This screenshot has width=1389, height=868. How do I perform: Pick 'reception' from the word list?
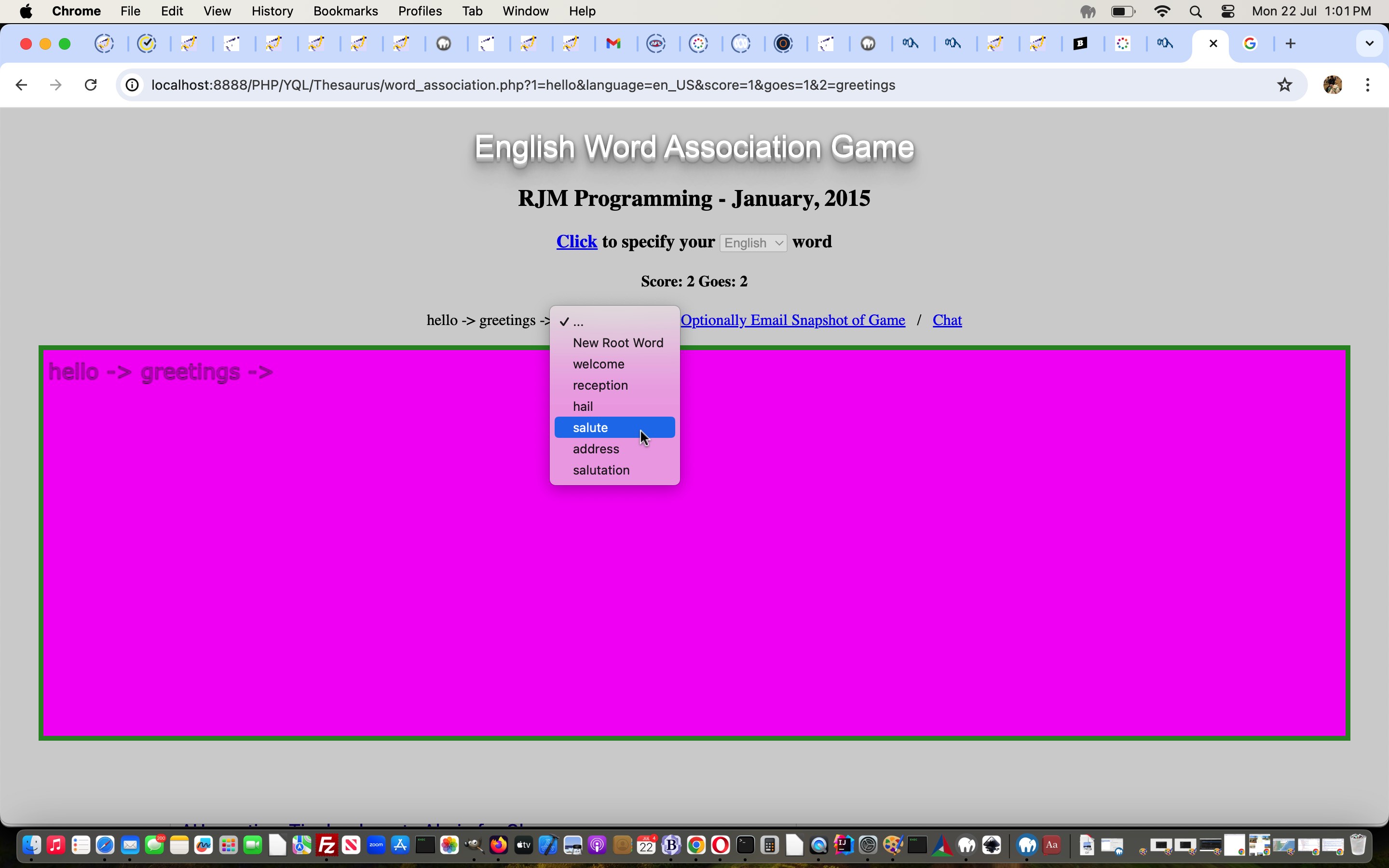click(x=615, y=385)
